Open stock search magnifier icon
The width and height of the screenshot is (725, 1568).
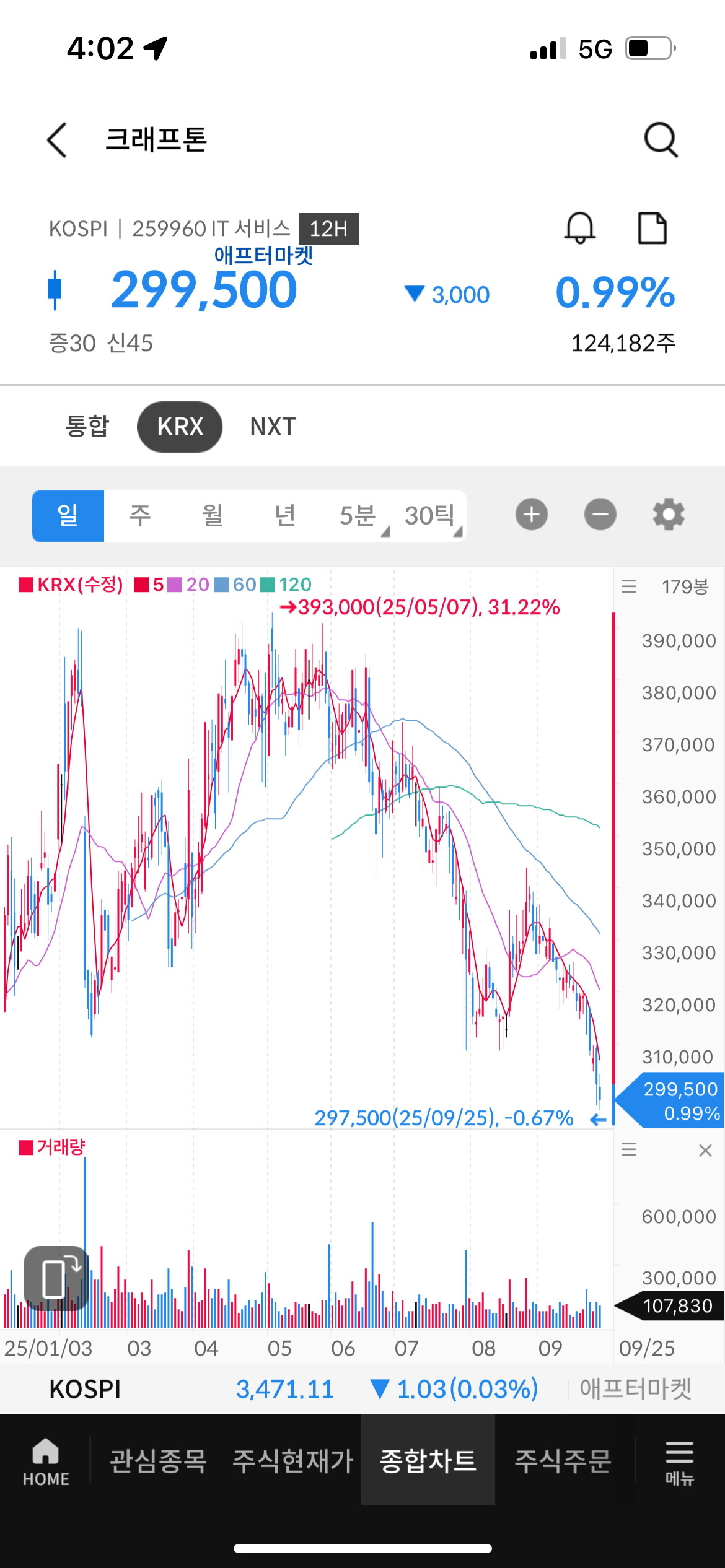(661, 139)
